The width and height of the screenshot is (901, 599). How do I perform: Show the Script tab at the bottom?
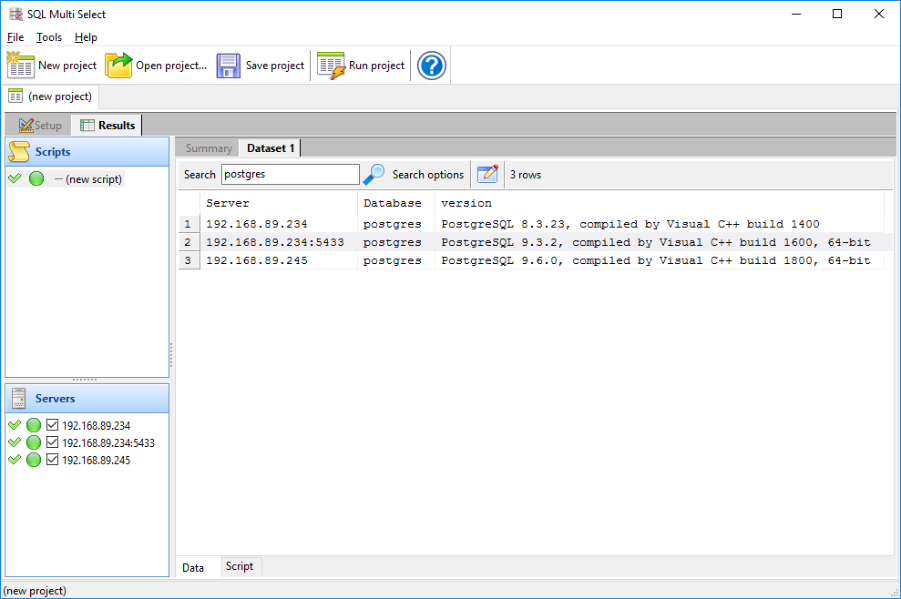point(239,566)
